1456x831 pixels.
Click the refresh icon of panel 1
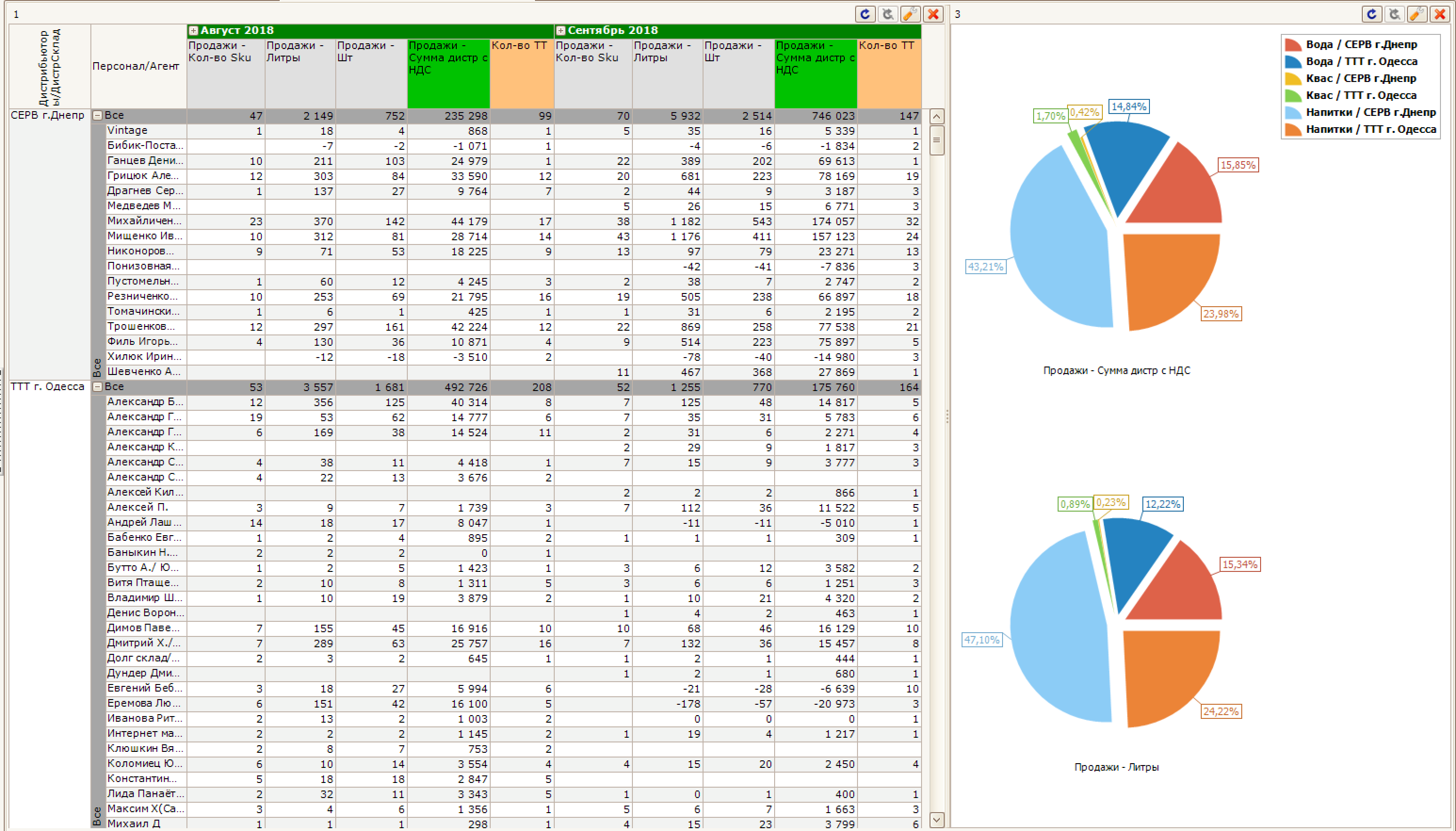point(865,14)
